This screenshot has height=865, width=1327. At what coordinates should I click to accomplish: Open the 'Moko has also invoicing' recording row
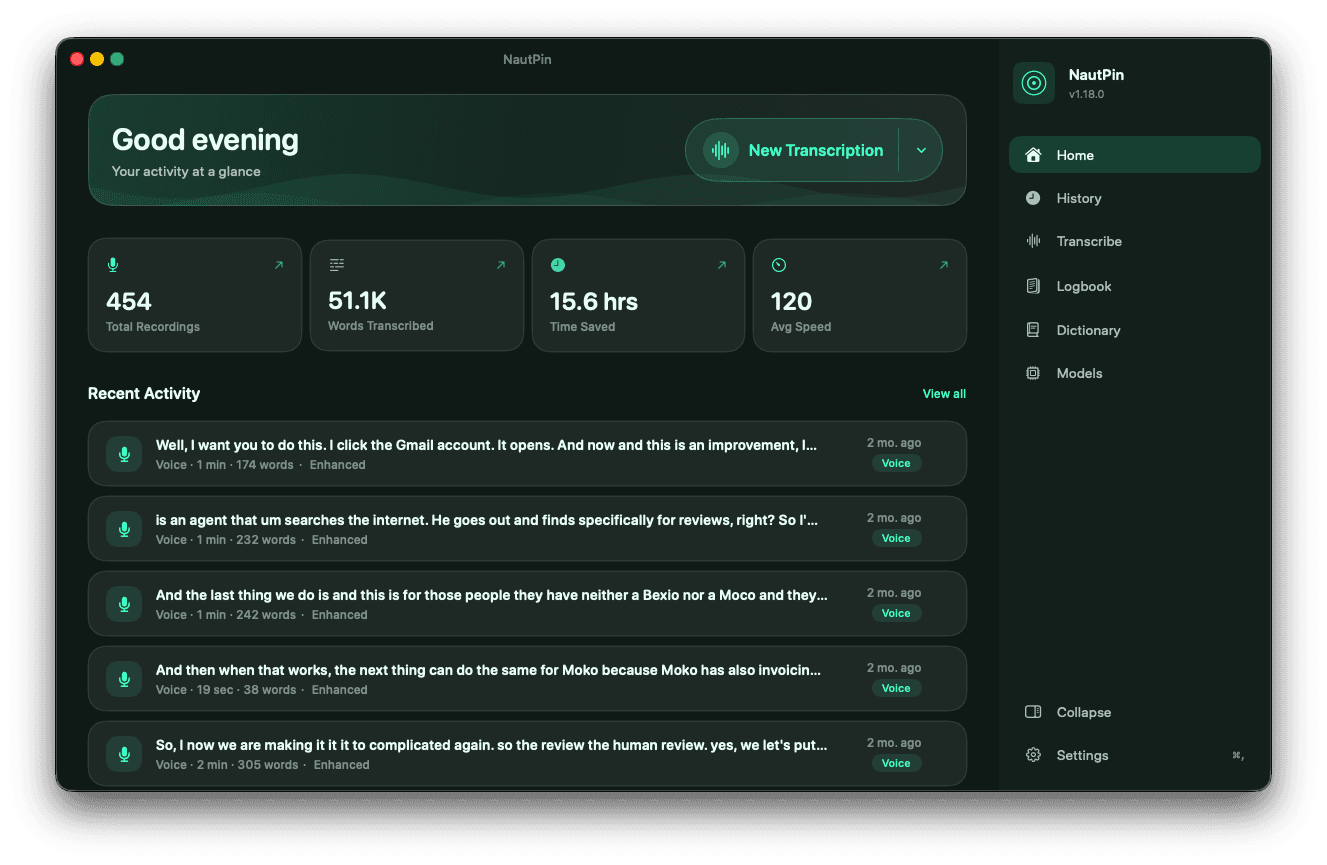click(x=527, y=679)
